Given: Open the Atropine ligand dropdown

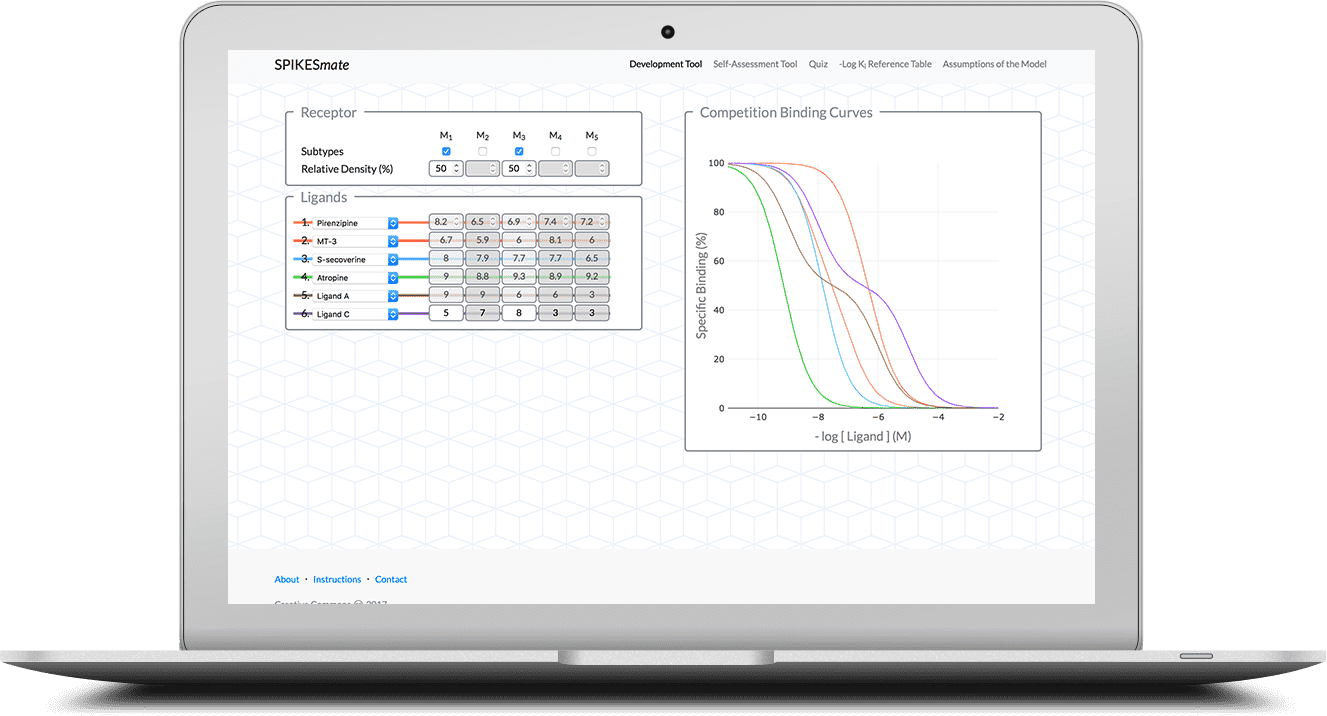Looking at the screenshot, I should (393, 277).
